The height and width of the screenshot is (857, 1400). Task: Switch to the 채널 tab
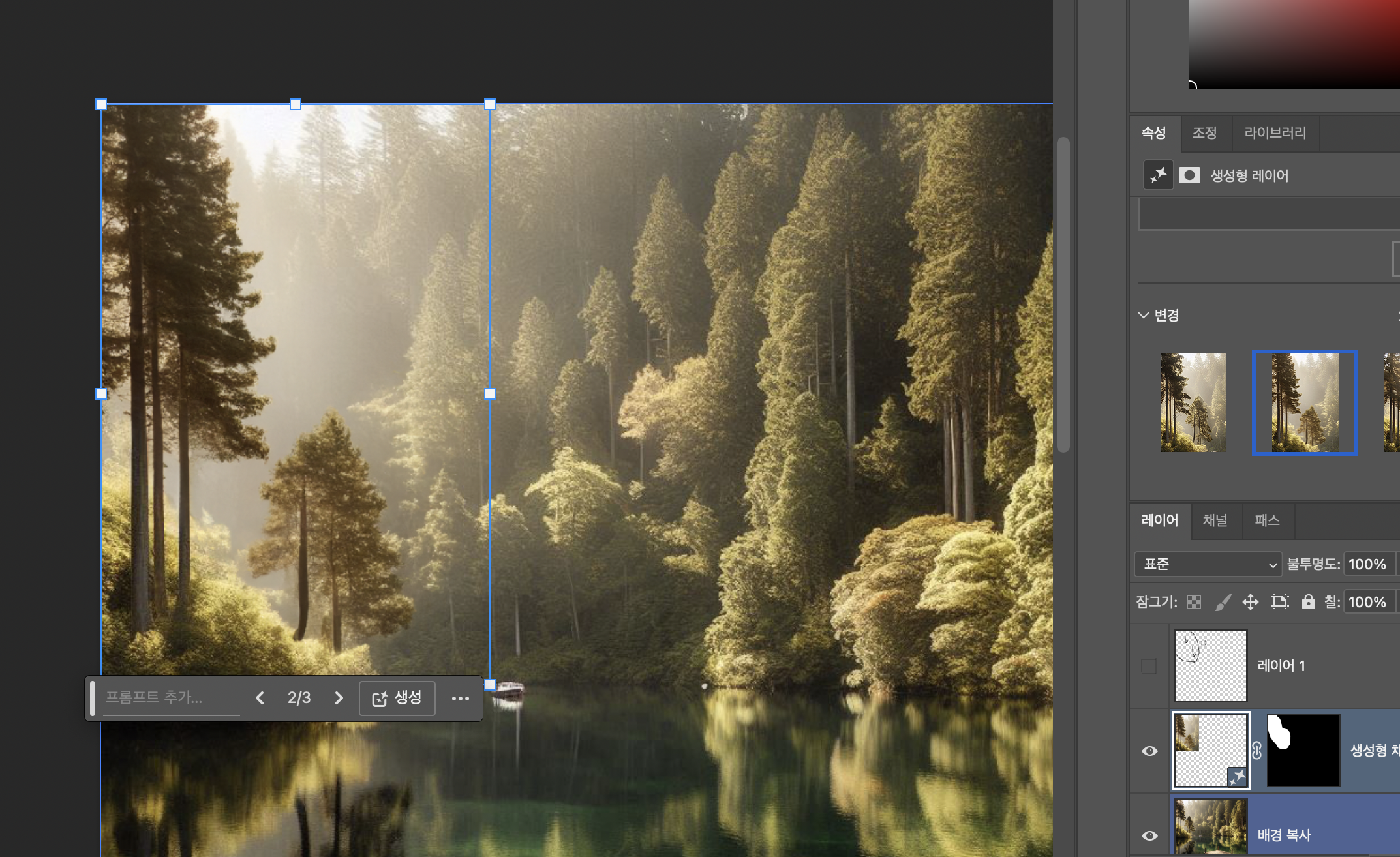pos(1215,520)
